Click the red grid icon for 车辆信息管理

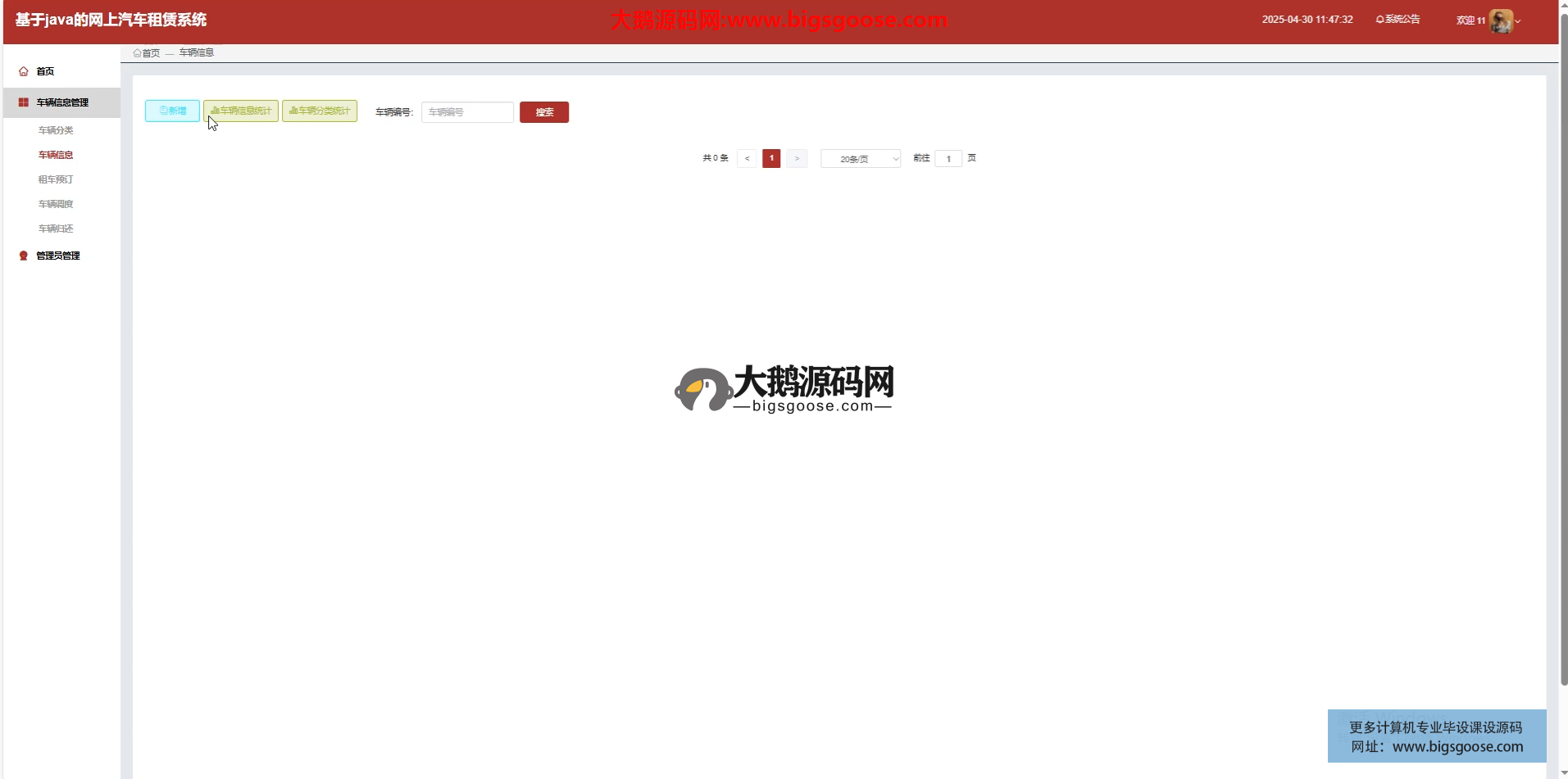click(24, 102)
